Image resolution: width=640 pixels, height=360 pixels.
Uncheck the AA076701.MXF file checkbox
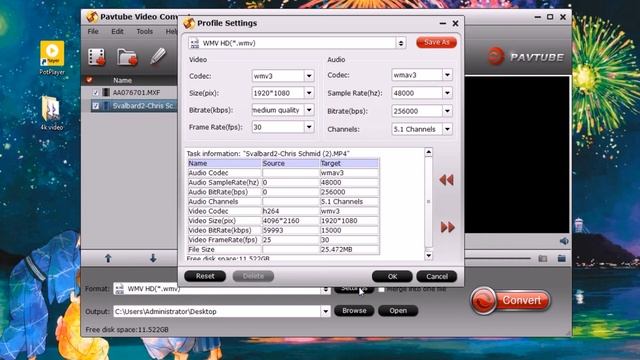(x=96, y=93)
